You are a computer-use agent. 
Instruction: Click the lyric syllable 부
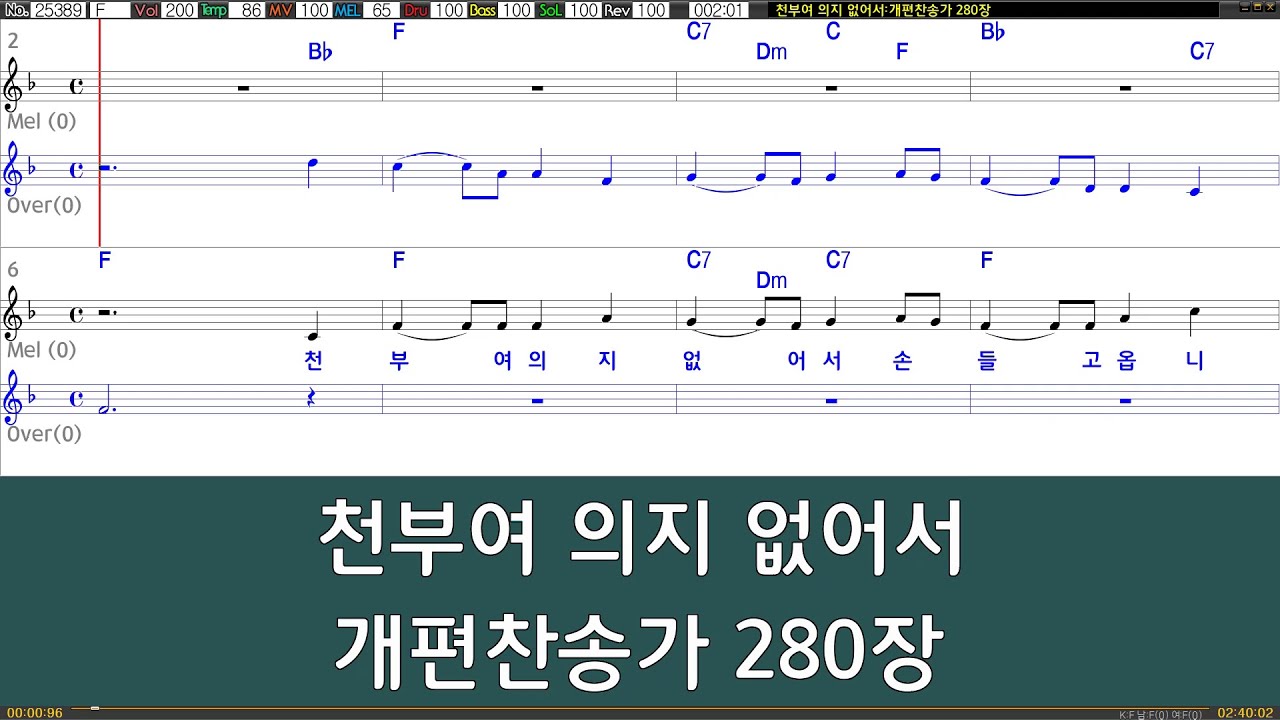click(x=399, y=361)
